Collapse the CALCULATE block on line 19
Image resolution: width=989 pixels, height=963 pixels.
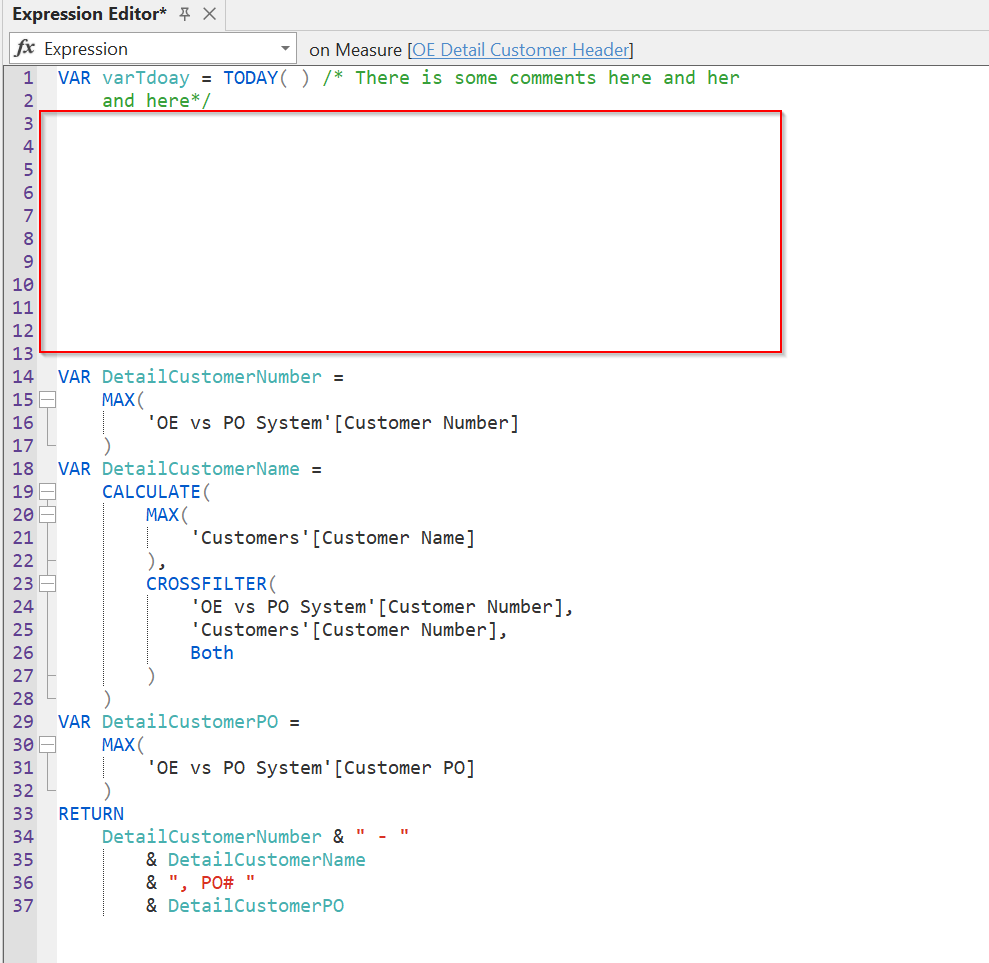(x=47, y=491)
